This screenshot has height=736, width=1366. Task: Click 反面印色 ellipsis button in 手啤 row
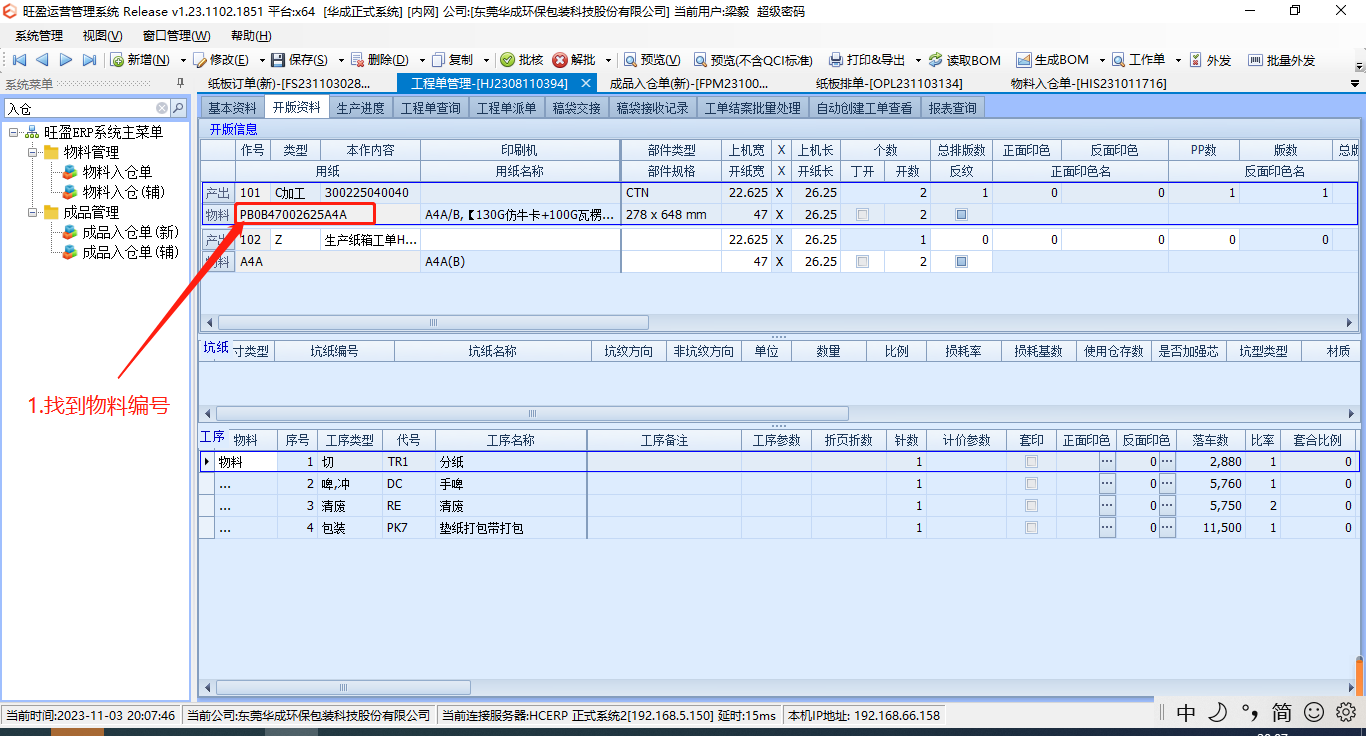click(x=1167, y=484)
